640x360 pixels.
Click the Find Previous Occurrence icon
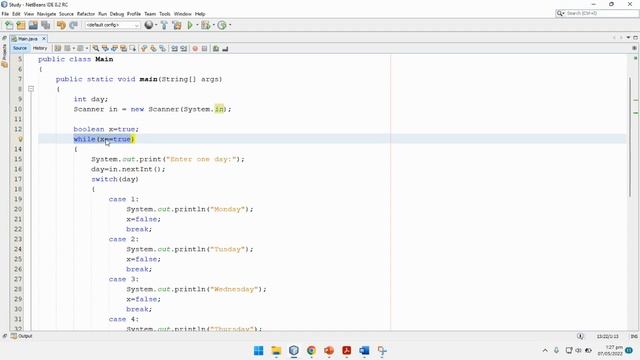[105, 49]
